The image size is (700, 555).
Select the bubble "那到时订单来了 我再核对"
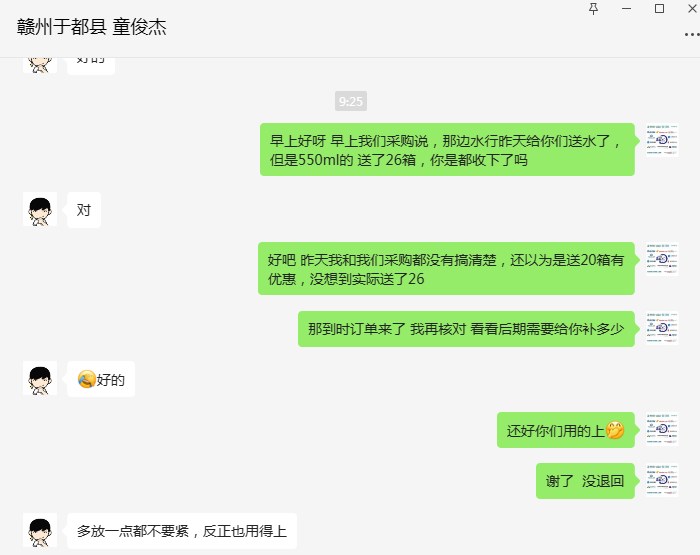[467, 329]
